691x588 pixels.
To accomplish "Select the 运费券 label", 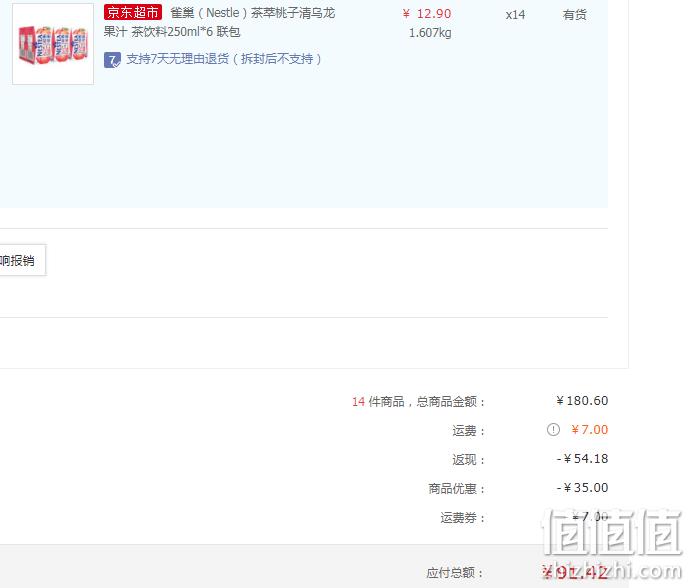I will tap(462, 518).
